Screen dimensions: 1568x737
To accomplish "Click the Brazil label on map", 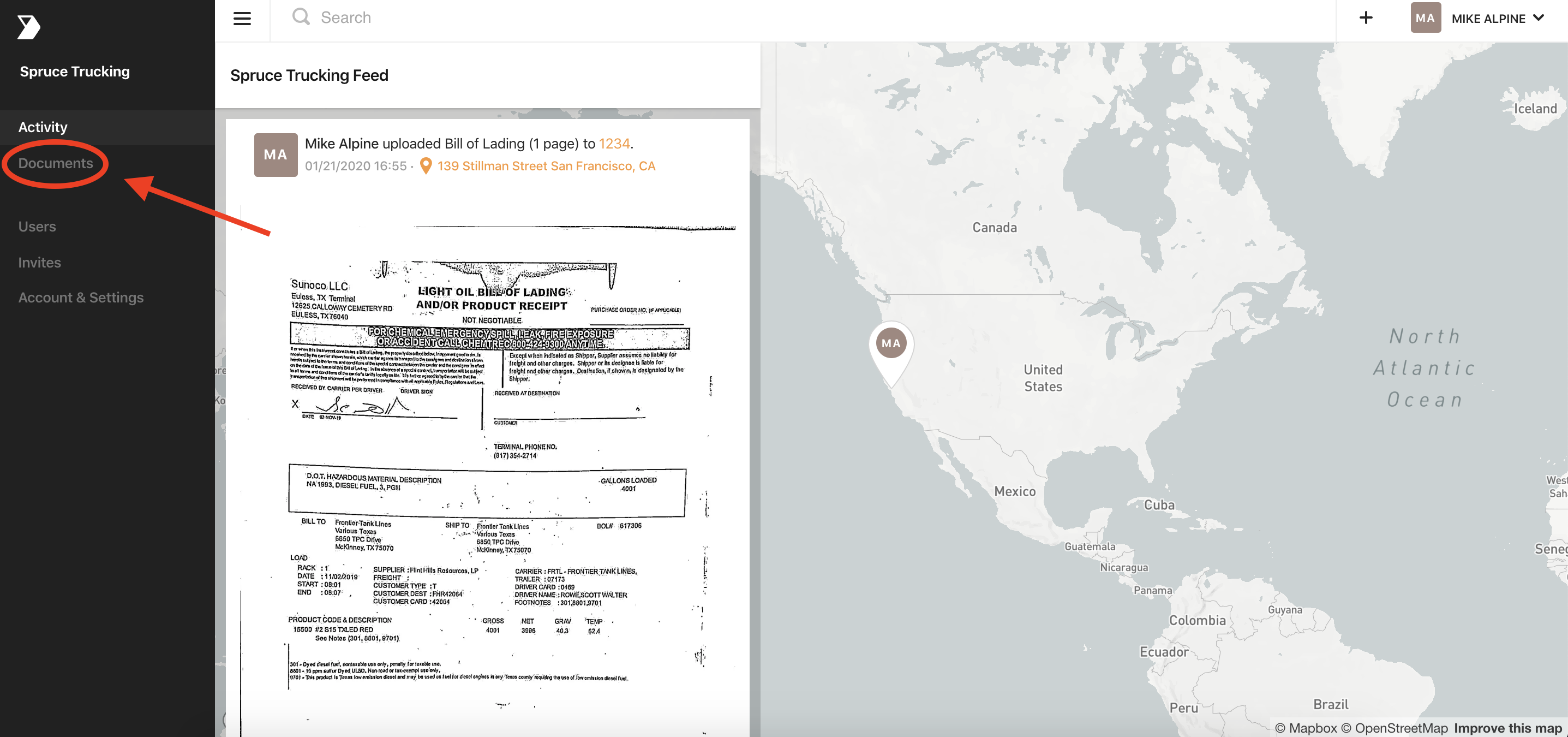I will click(1331, 705).
